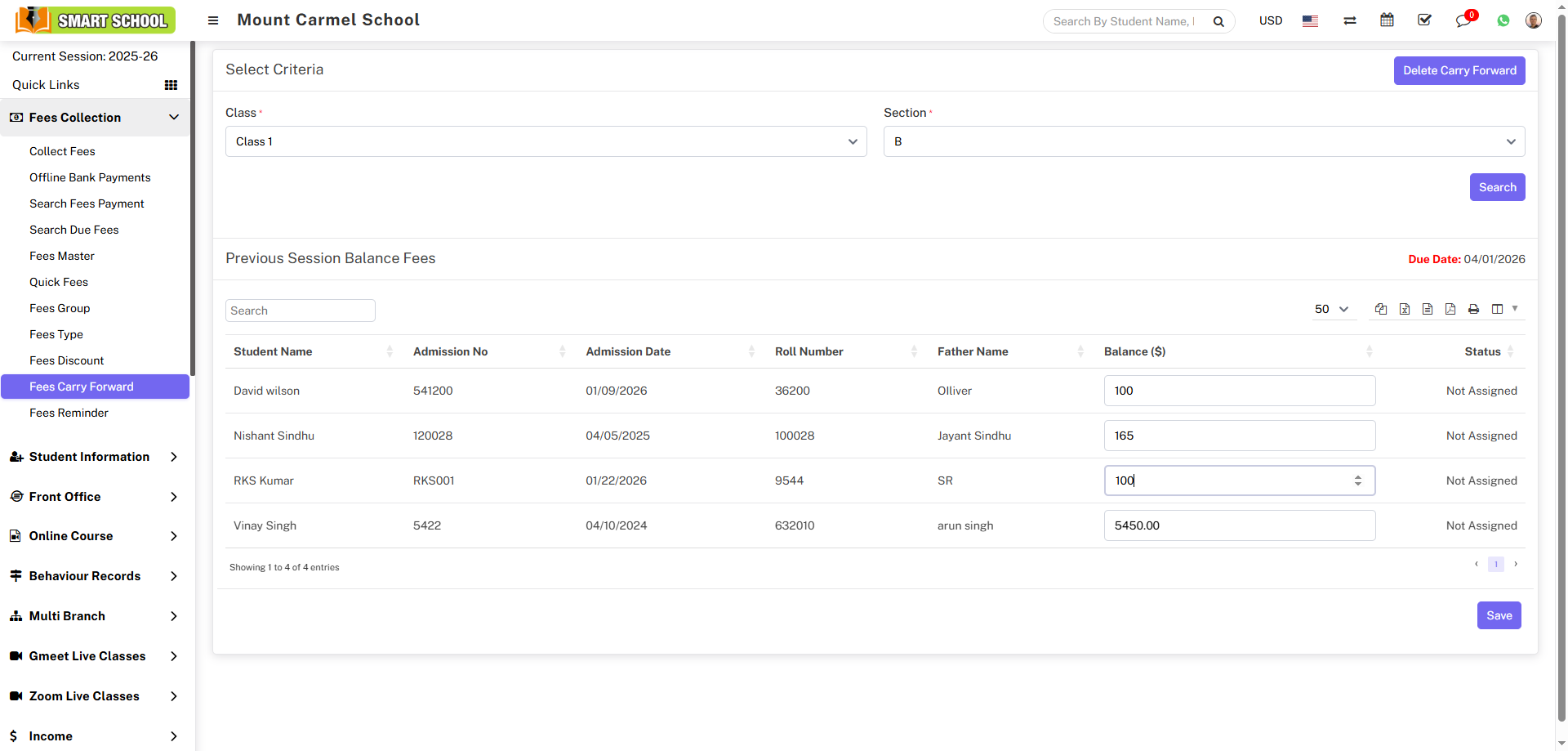This screenshot has width=1568, height=751.
Task: Export table to Excel
Action: point(1405,309)
